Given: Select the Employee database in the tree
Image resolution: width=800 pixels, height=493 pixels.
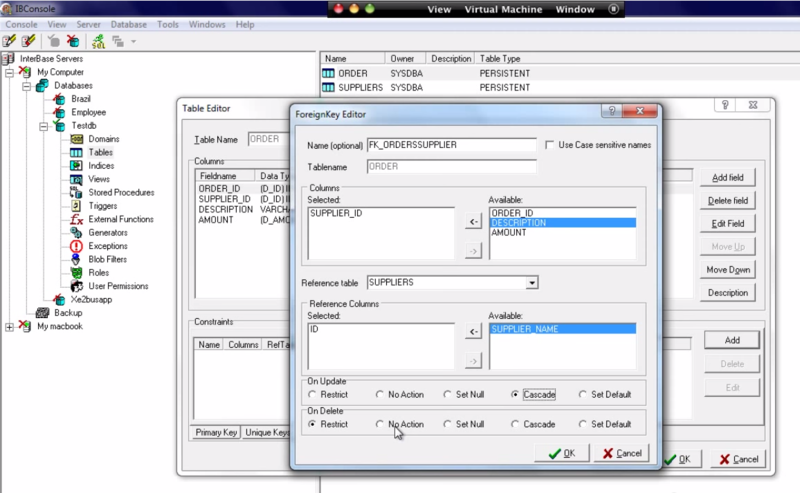Looking at the screenshot, I should tap(88, 112).
